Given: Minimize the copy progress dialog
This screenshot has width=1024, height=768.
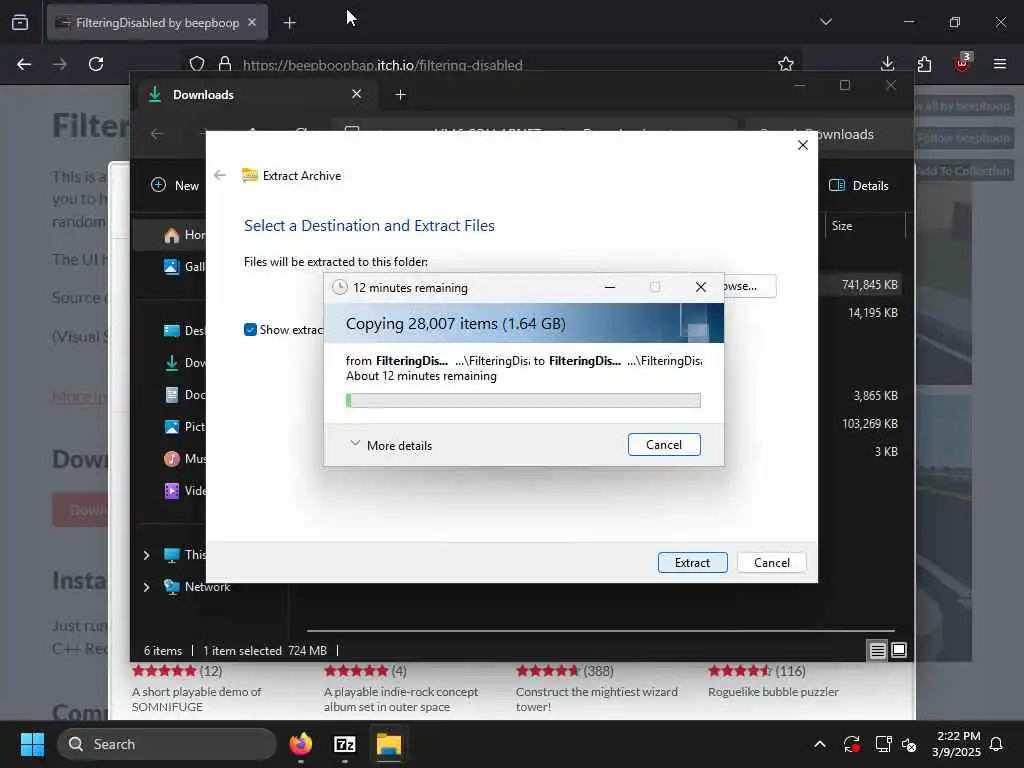Looking at the screenshot, I should tap(609, 287).
